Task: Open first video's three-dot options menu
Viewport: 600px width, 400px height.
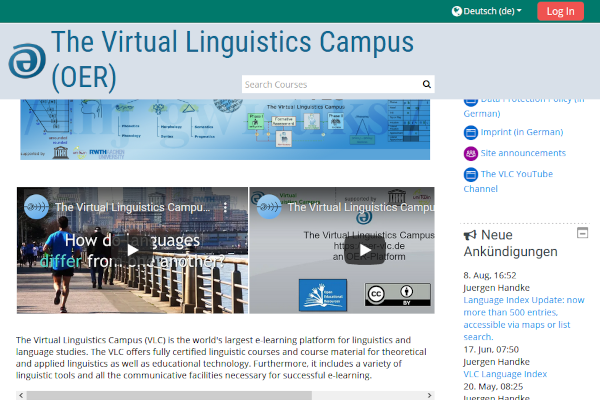Action: point(236,207)
